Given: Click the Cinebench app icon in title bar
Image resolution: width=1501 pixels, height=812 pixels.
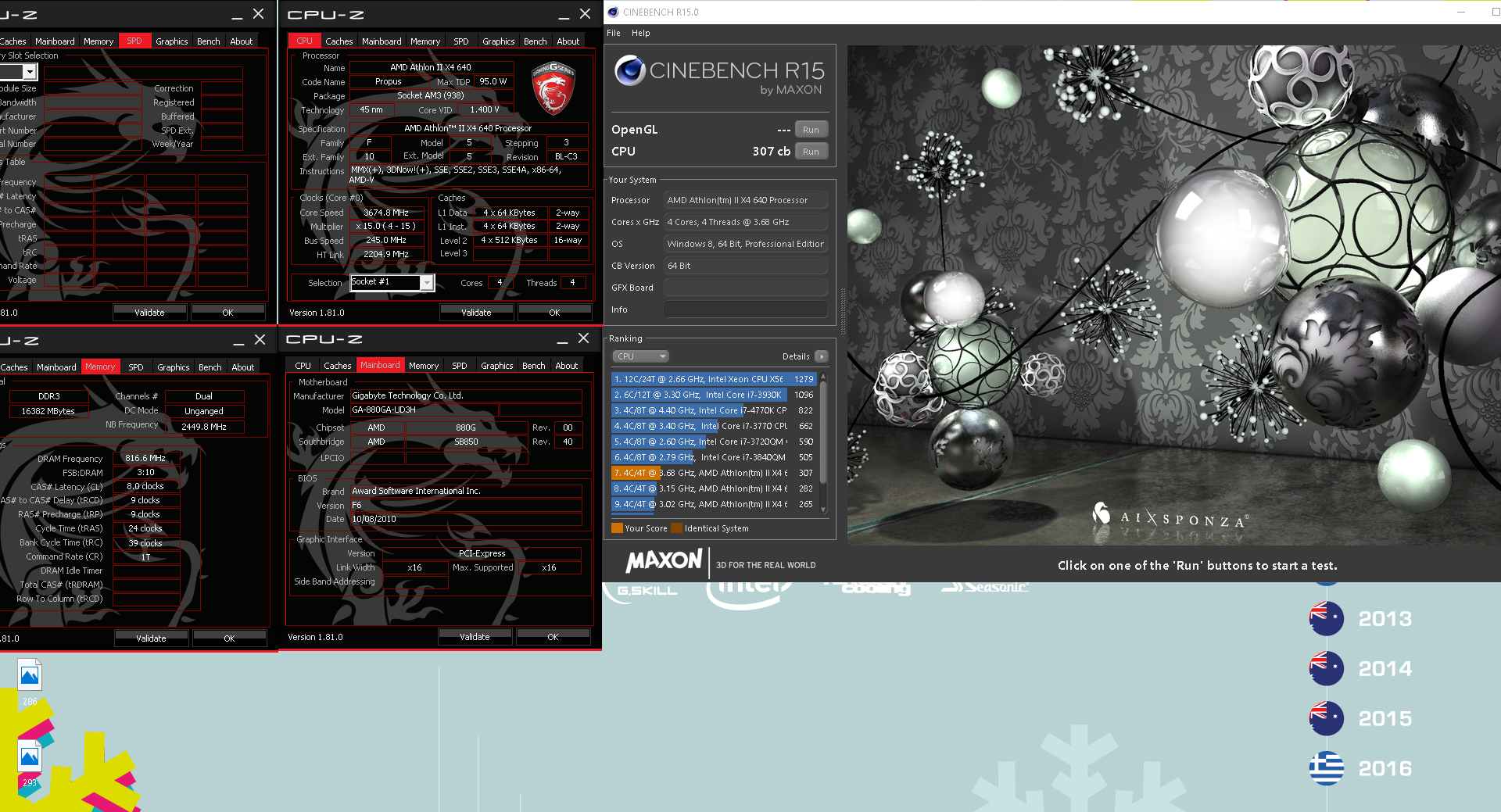Looking at the screenshot, I should click(613, 12).
